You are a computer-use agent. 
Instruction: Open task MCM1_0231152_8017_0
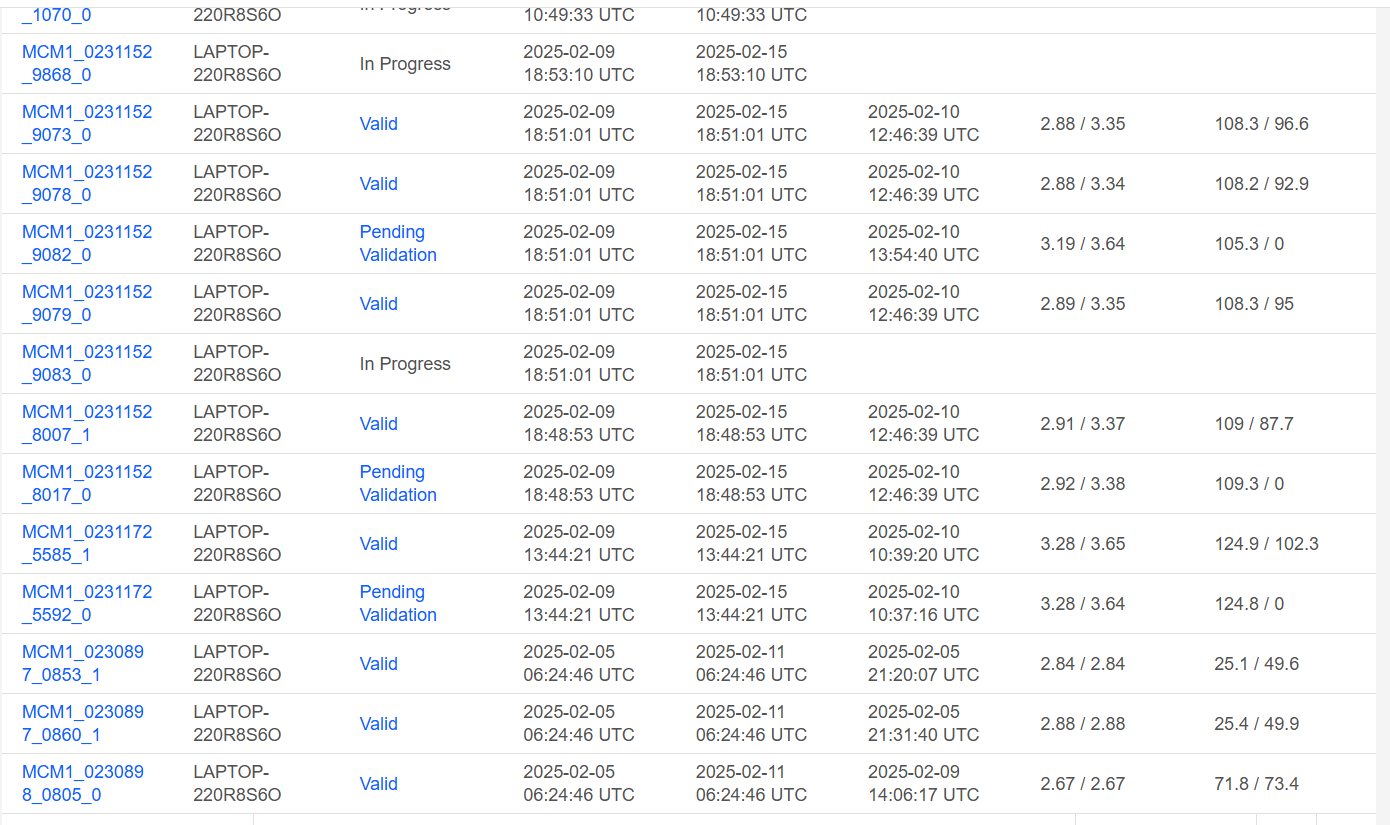coord(87,483)
